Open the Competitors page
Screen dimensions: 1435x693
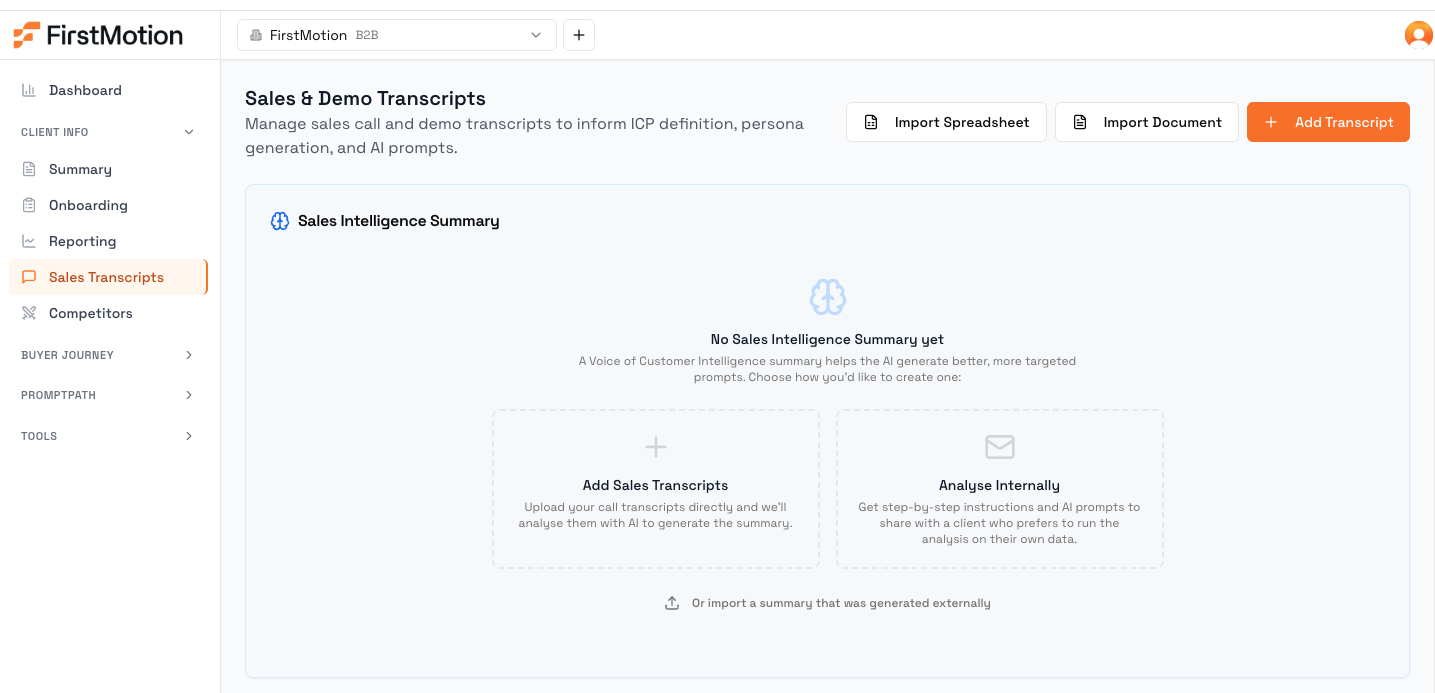[x=109, y=313]
